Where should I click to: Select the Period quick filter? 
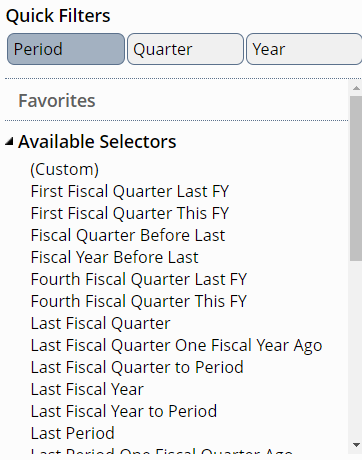tap(66, 49)
